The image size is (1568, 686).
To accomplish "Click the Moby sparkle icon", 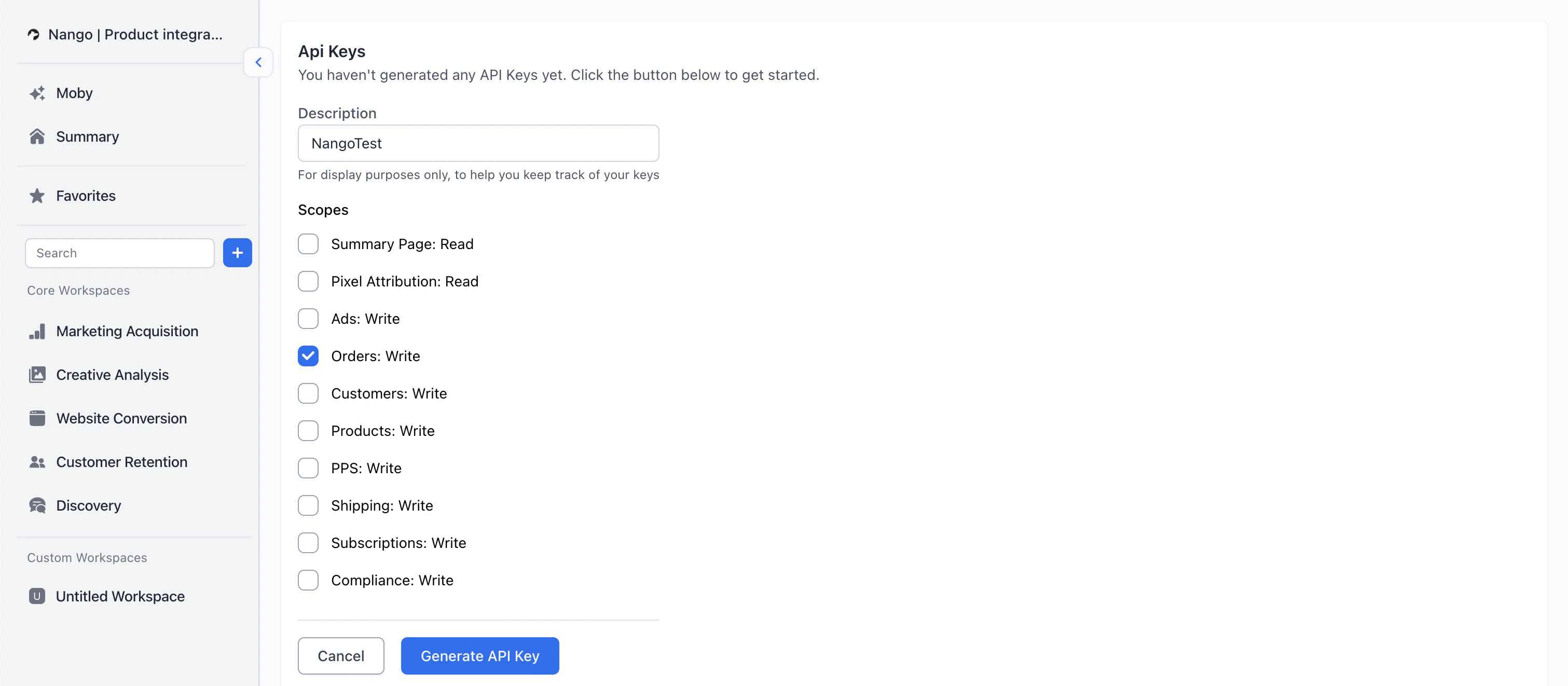I will [37, 93].
